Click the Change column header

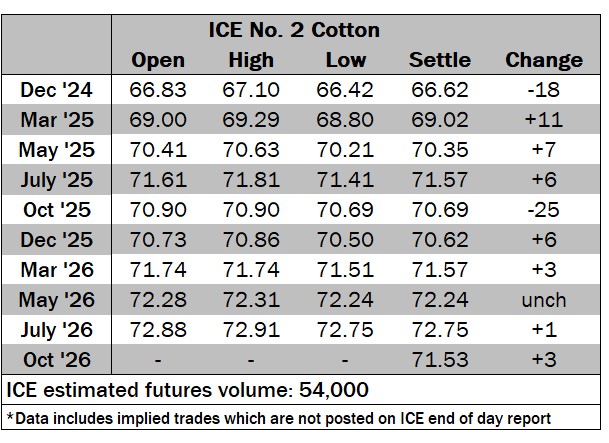[543, 60]
